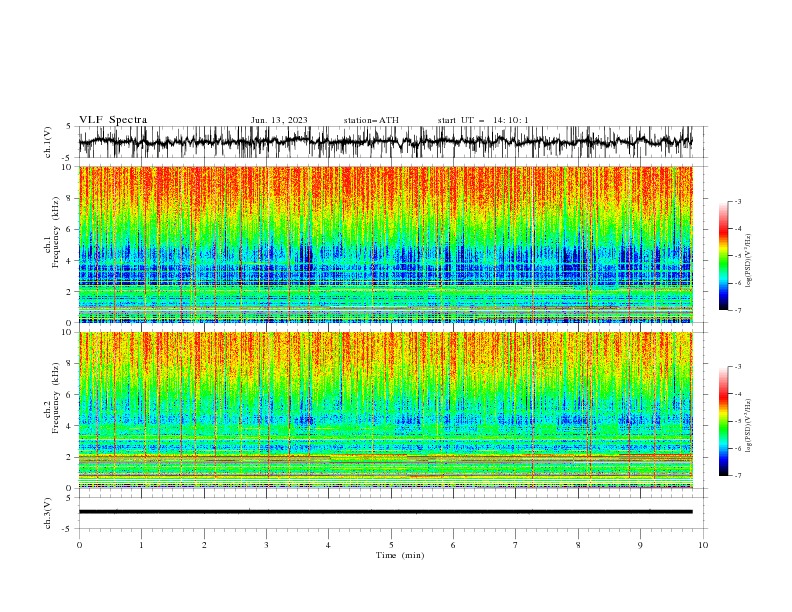Image resolution: width=792 pixels, height=612 pixels.
Task: Click the 'start UT = 14:10:1' text
Action: [483, 120]
